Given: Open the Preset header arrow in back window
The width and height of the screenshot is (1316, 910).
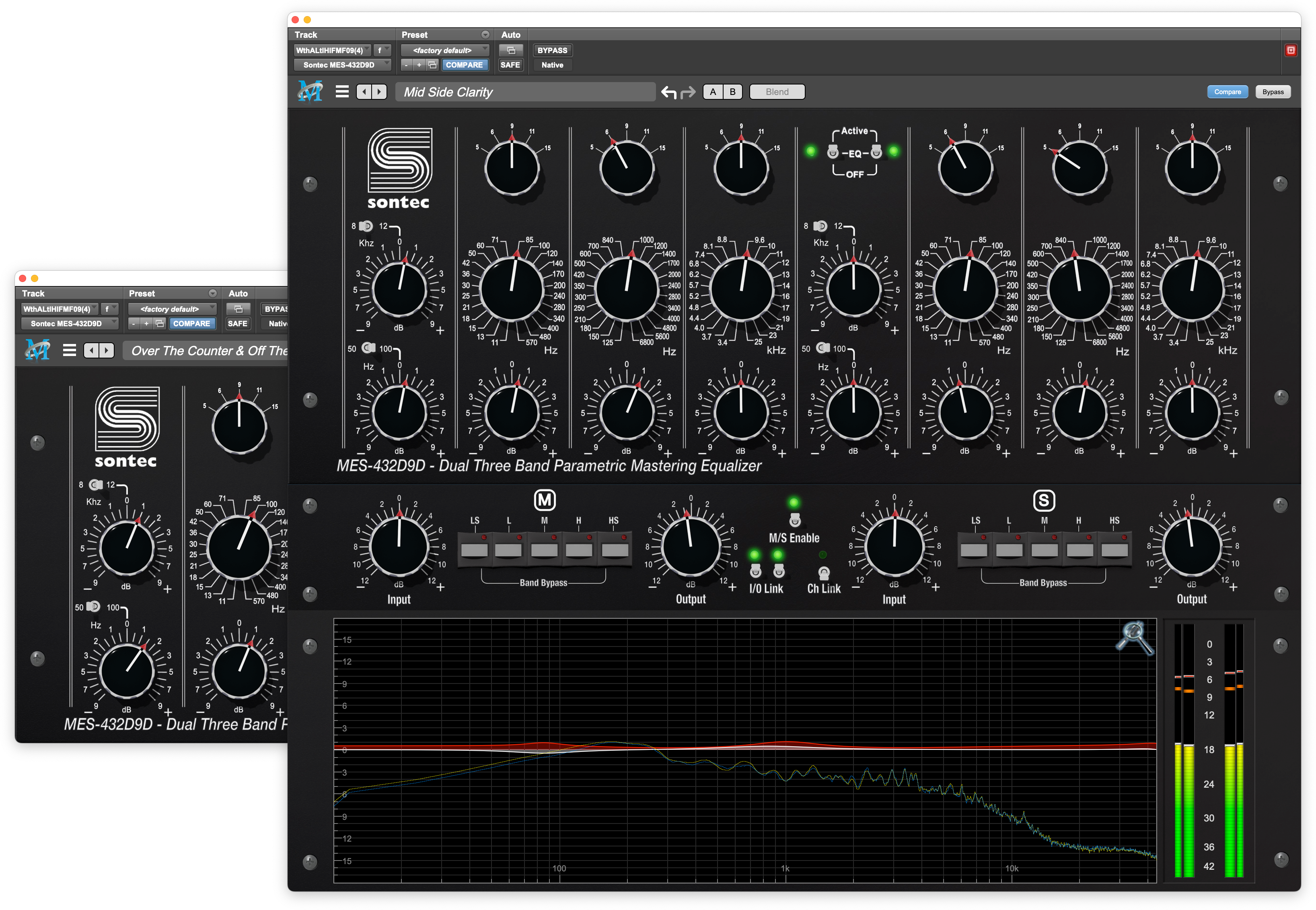Looking at the screenshot, I should (x=213, y=293).
